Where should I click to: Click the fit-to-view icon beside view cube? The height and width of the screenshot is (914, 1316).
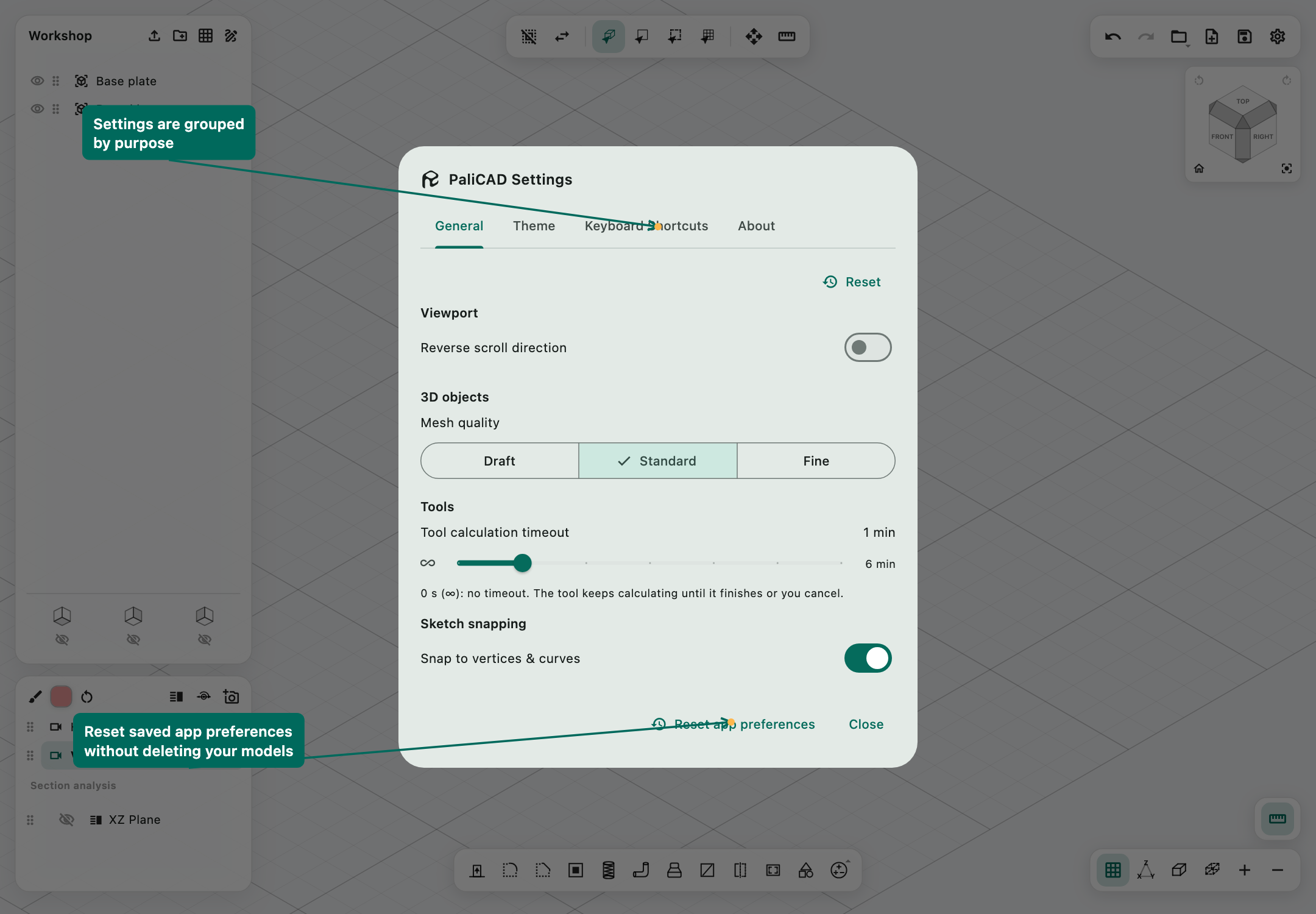point(1286,169)
